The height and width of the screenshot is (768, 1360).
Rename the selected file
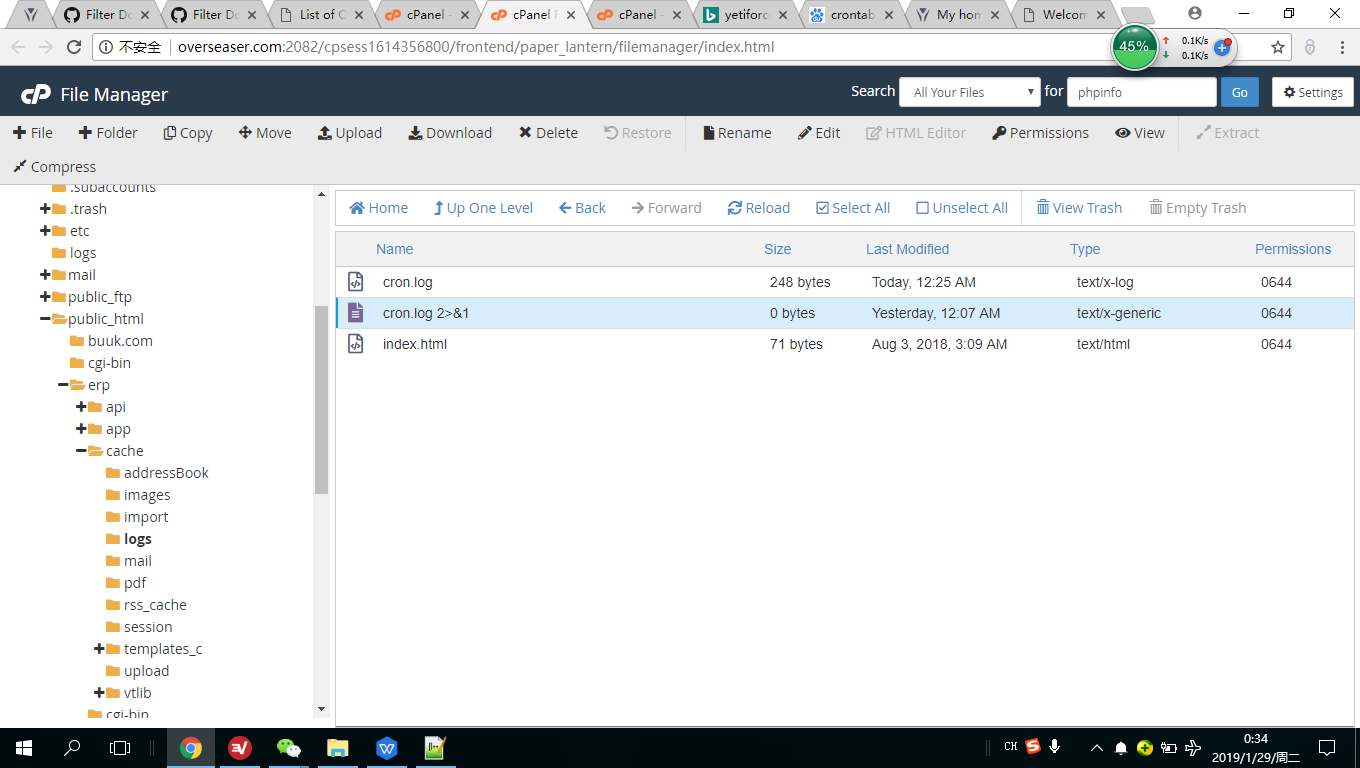pyautogui.click(x=737, y=133)
